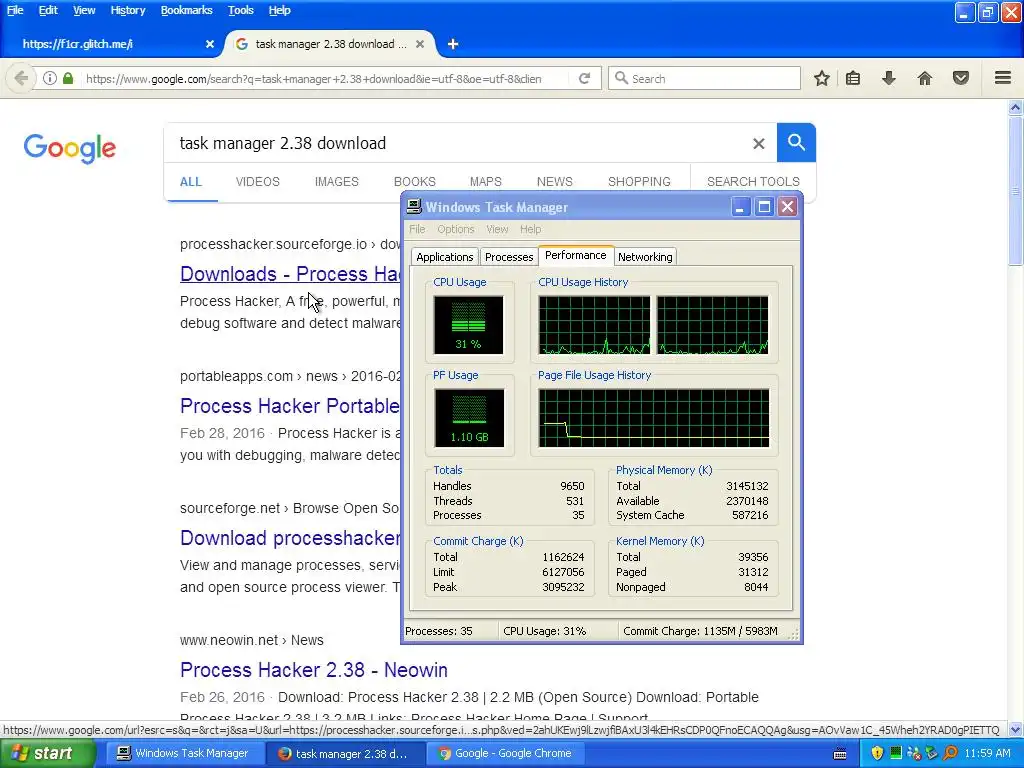The height and width of the screenshot is (768, 1024).
Task: Select the SHOPPING search filter
Action: click(639, 182)
